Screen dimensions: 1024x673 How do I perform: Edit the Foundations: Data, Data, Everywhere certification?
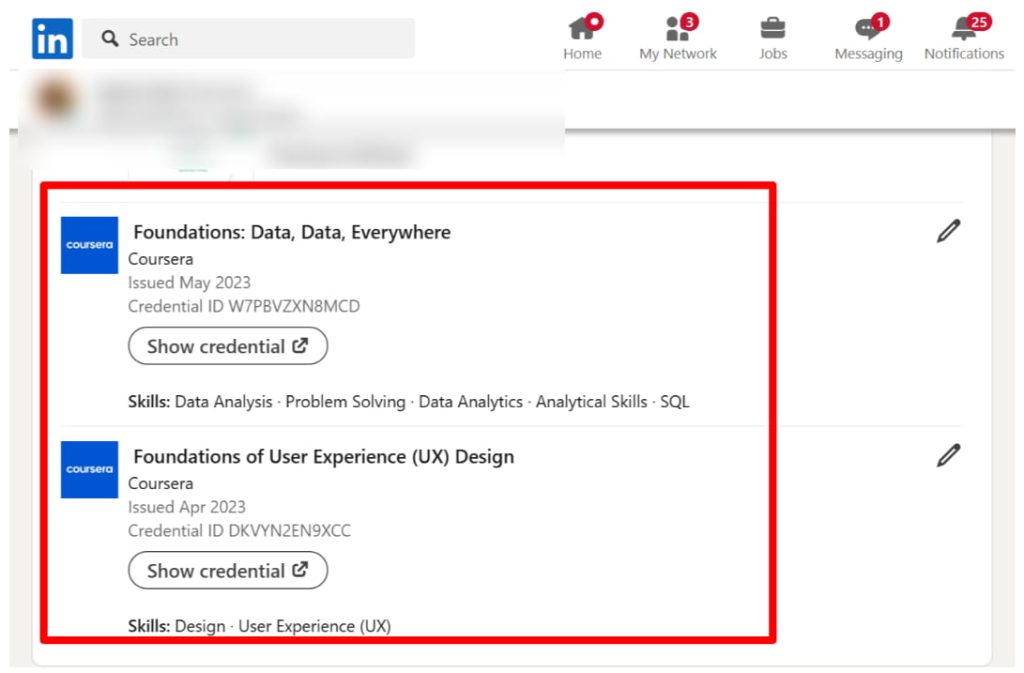pyautogui.click(x=948, y=231)
